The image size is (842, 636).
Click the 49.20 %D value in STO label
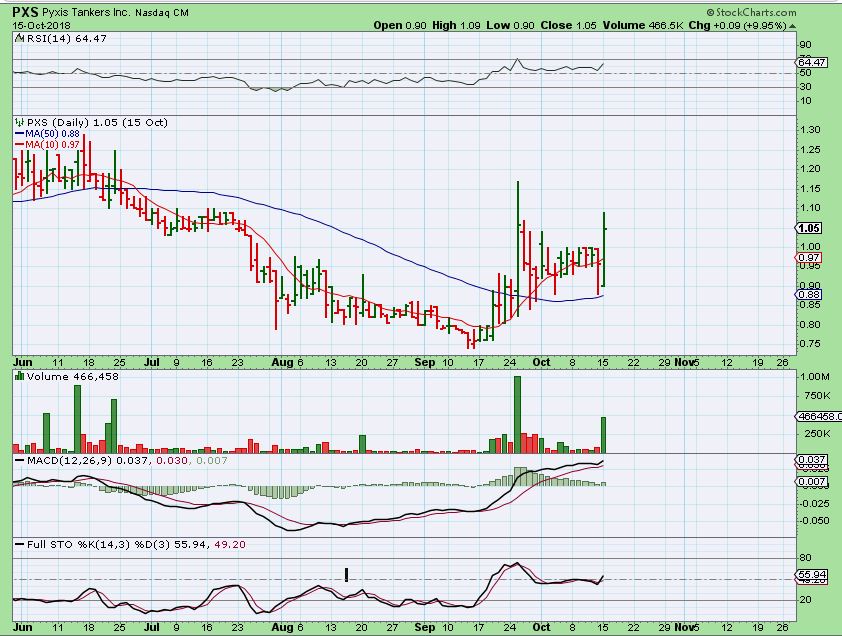coord(230,544)
